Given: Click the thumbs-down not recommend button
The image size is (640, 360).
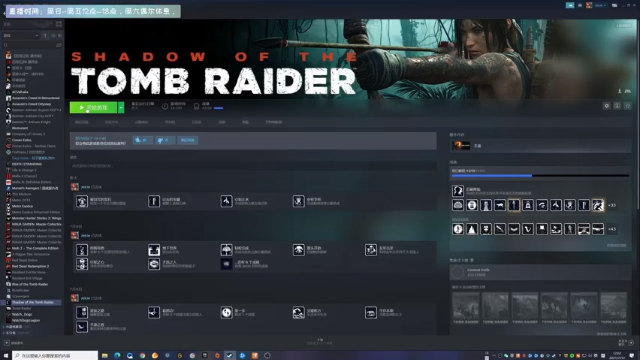Looking at the screenshot, I should click(x=165, y=140).
